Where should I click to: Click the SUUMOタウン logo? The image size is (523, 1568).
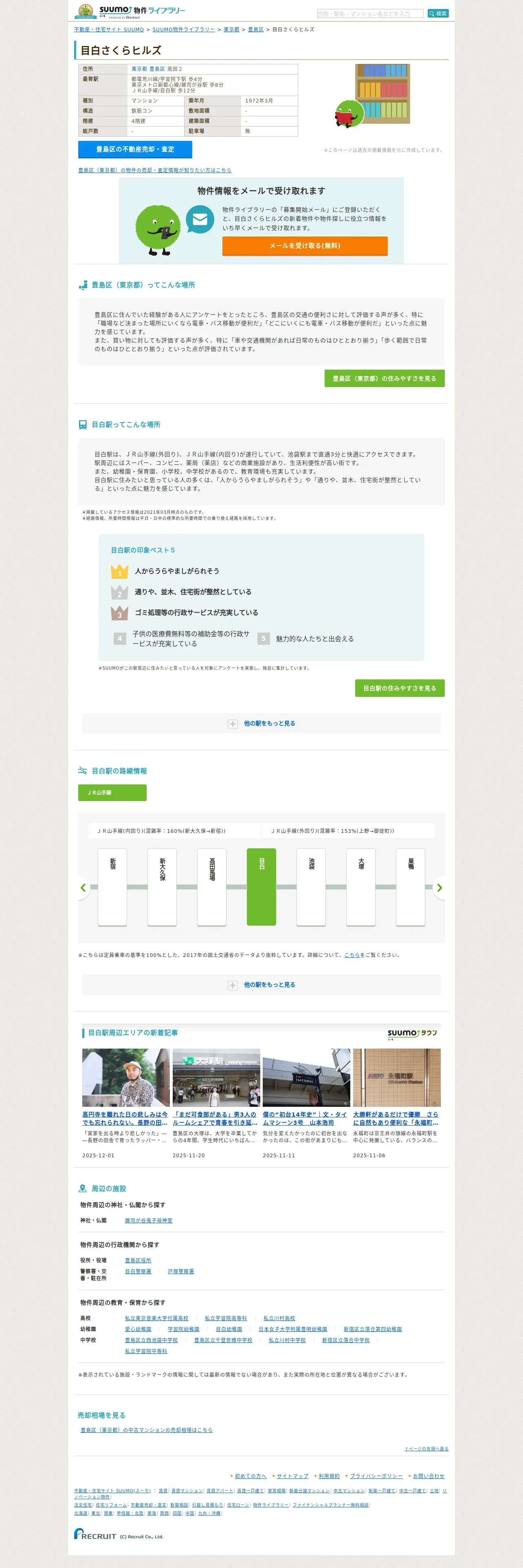(x=413, y=1034)
